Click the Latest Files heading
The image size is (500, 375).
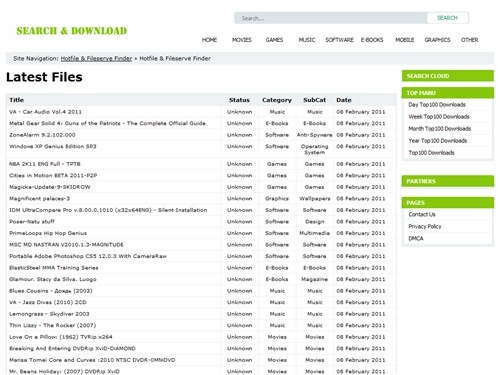click(44, 77)
